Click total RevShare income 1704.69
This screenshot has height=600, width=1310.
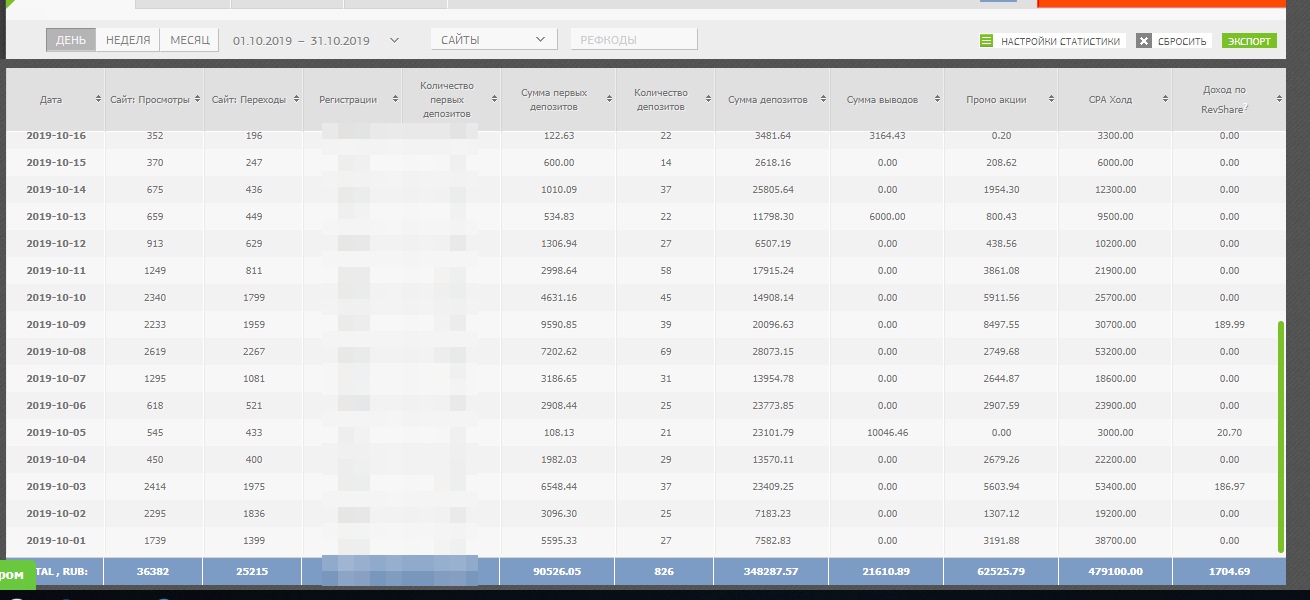1229,572
